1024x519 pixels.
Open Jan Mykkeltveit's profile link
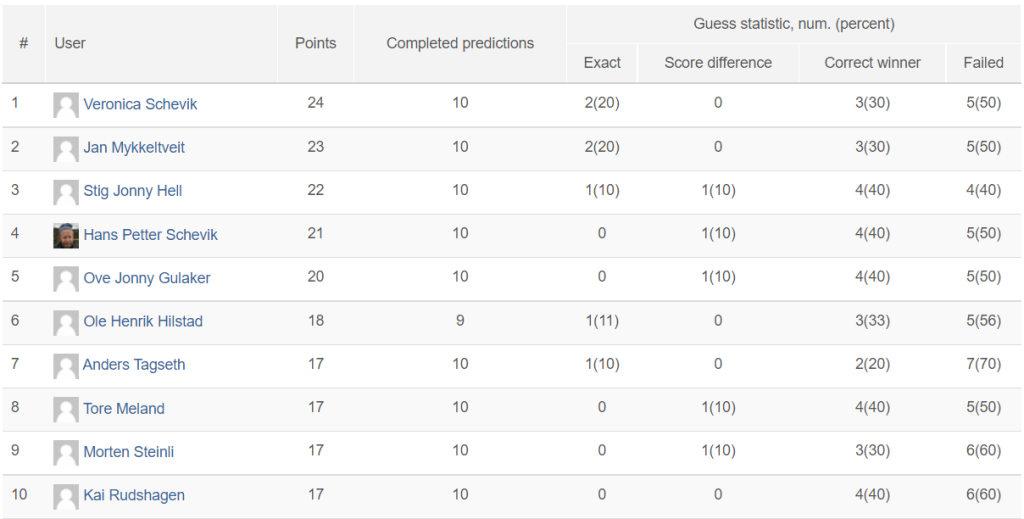click(x=134, y=148)
